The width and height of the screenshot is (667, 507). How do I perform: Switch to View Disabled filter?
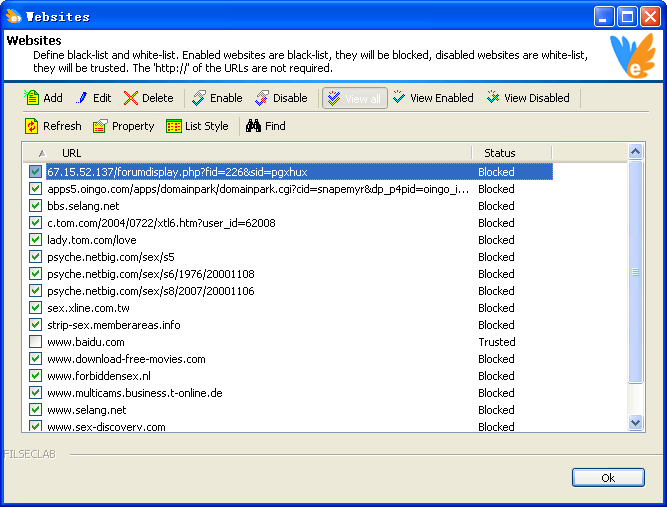(x=494, y=98)
